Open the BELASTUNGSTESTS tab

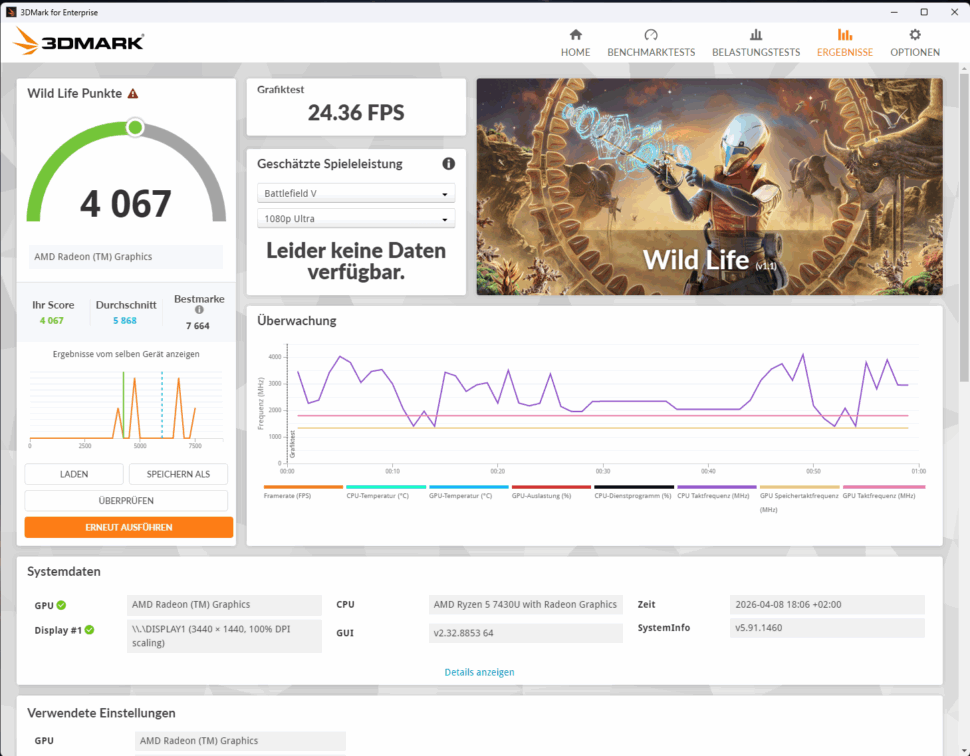(756, 43)
